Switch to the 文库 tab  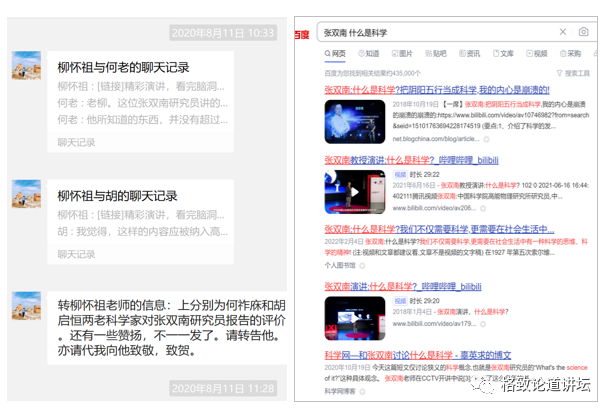point(503,54)
